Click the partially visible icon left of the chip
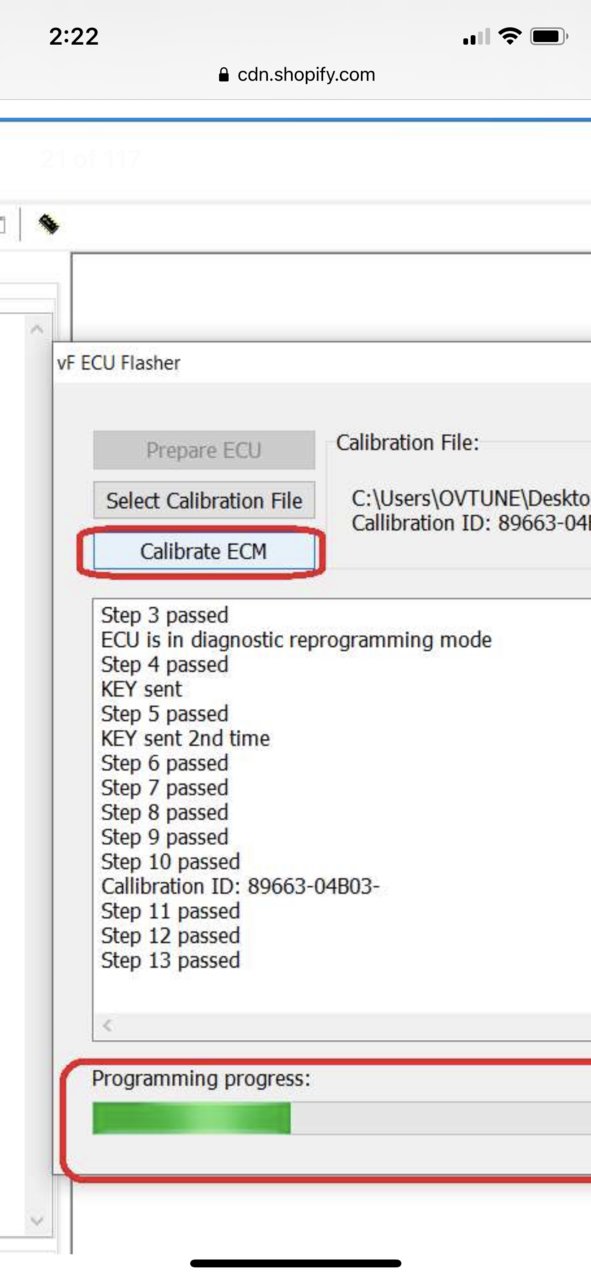The image size is (591, 1280). (x=3, y=224)
